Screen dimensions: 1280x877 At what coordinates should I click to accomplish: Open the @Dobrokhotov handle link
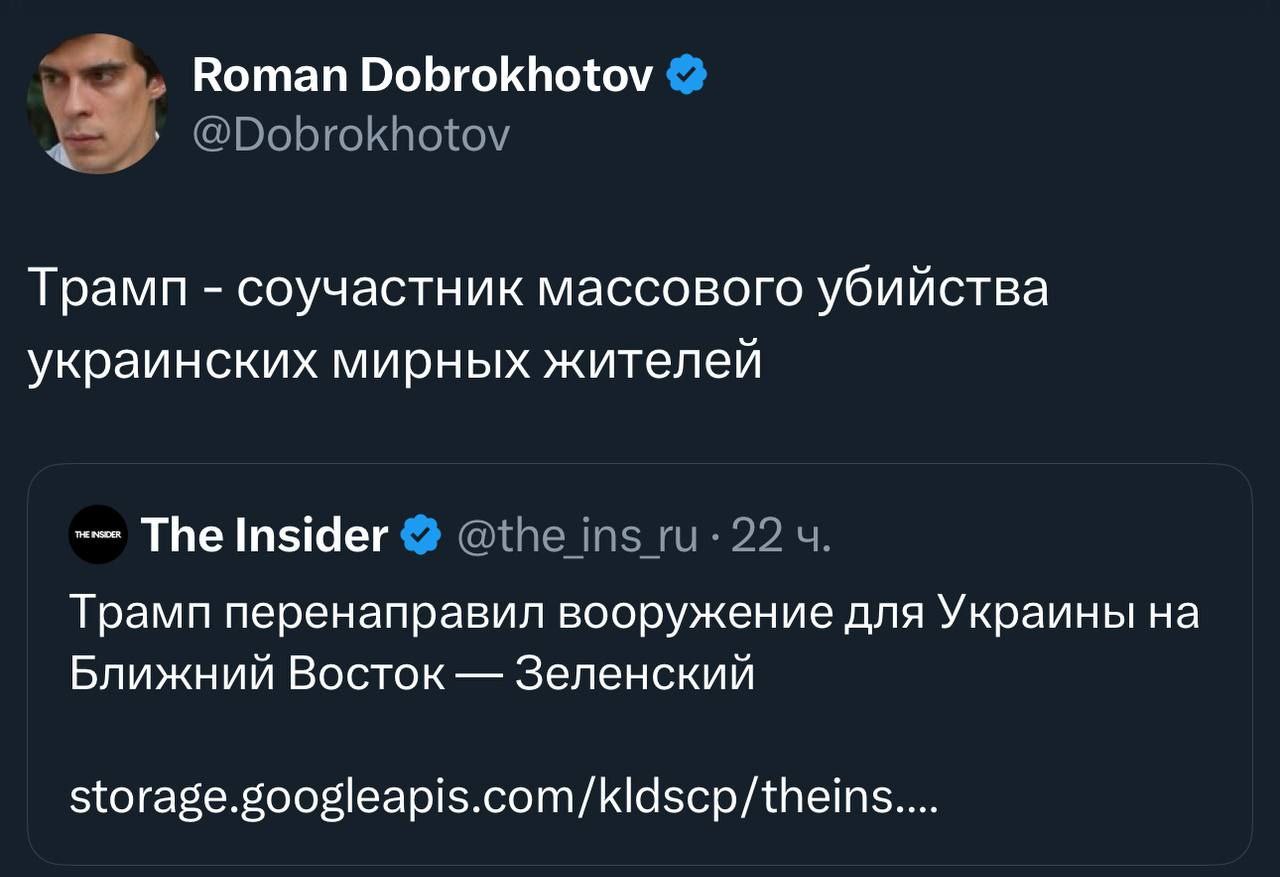[x=350, y=133]
